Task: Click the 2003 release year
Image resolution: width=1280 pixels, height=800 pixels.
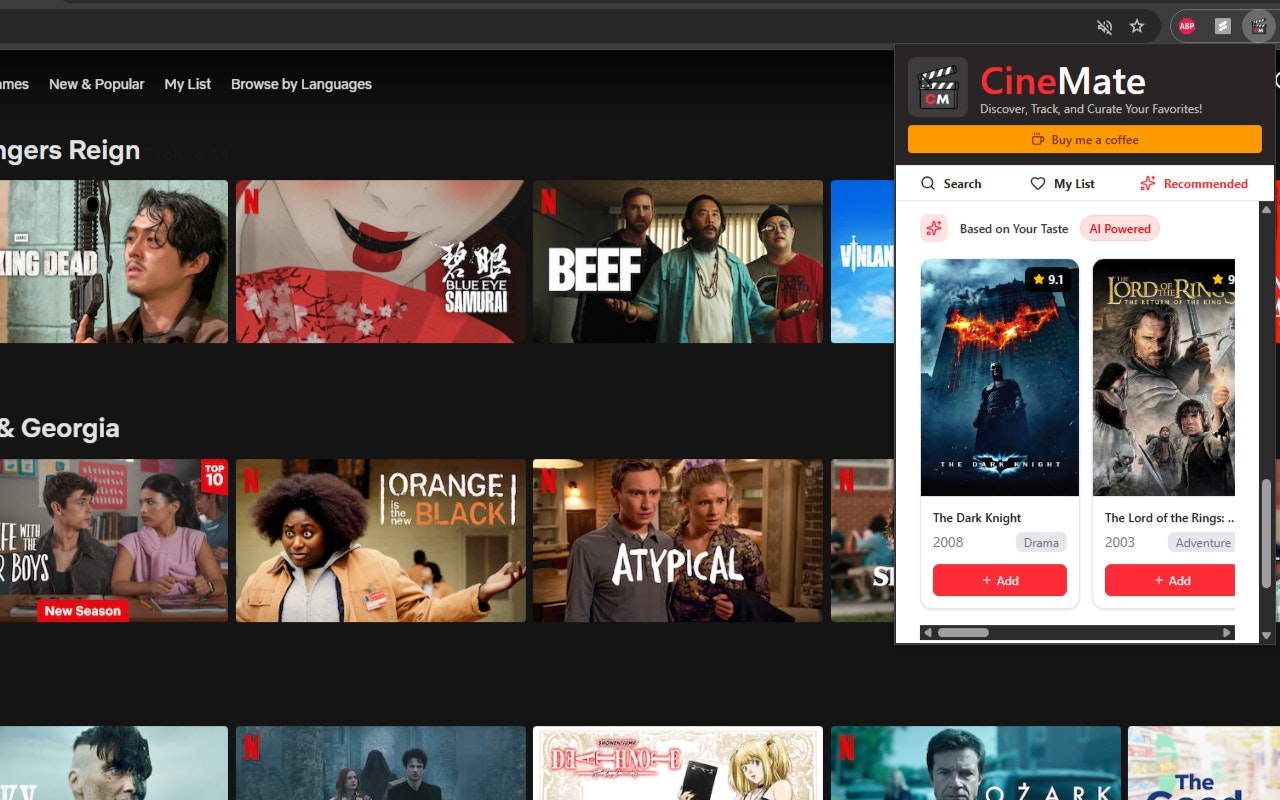Action: coord(1120,542)
